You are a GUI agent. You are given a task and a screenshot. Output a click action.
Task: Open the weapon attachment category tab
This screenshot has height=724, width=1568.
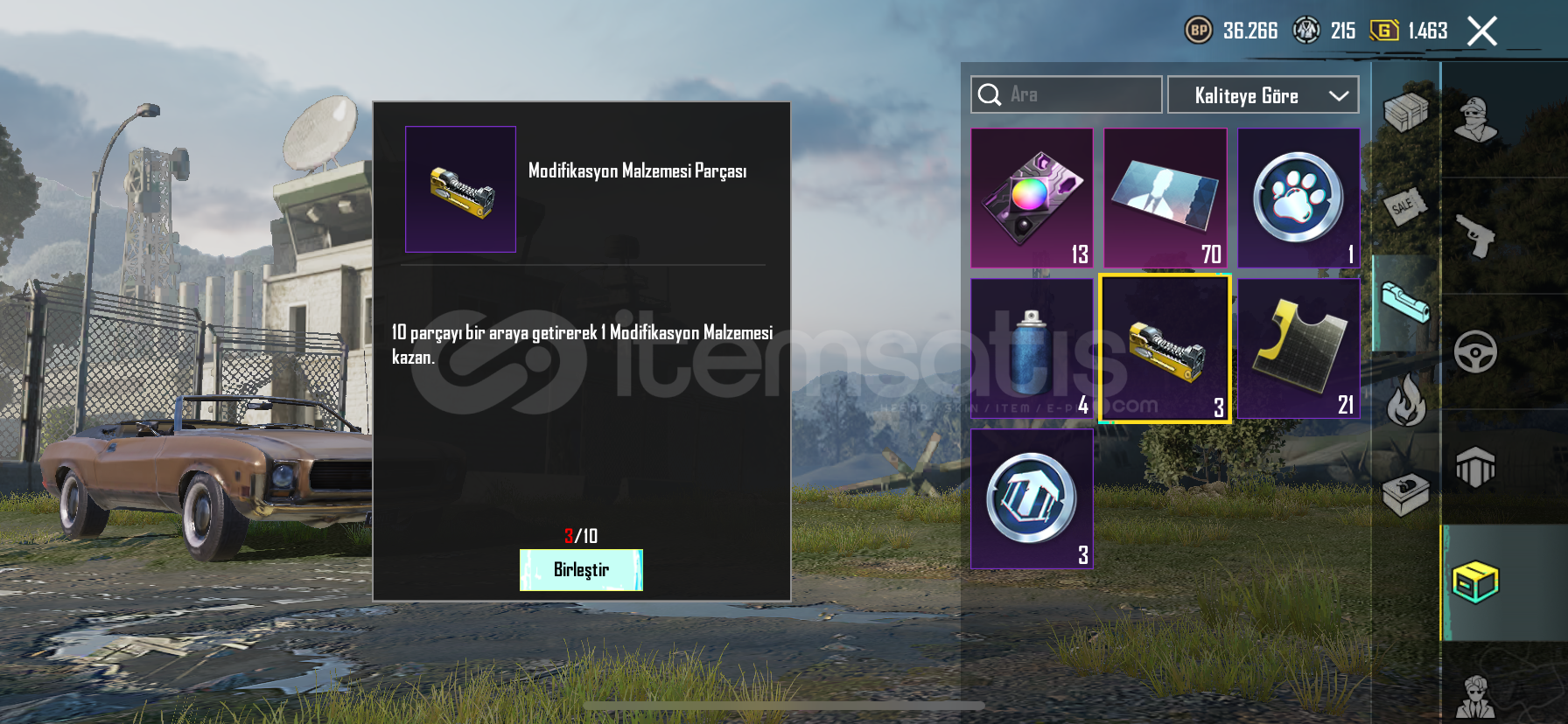click(1405, 303)
